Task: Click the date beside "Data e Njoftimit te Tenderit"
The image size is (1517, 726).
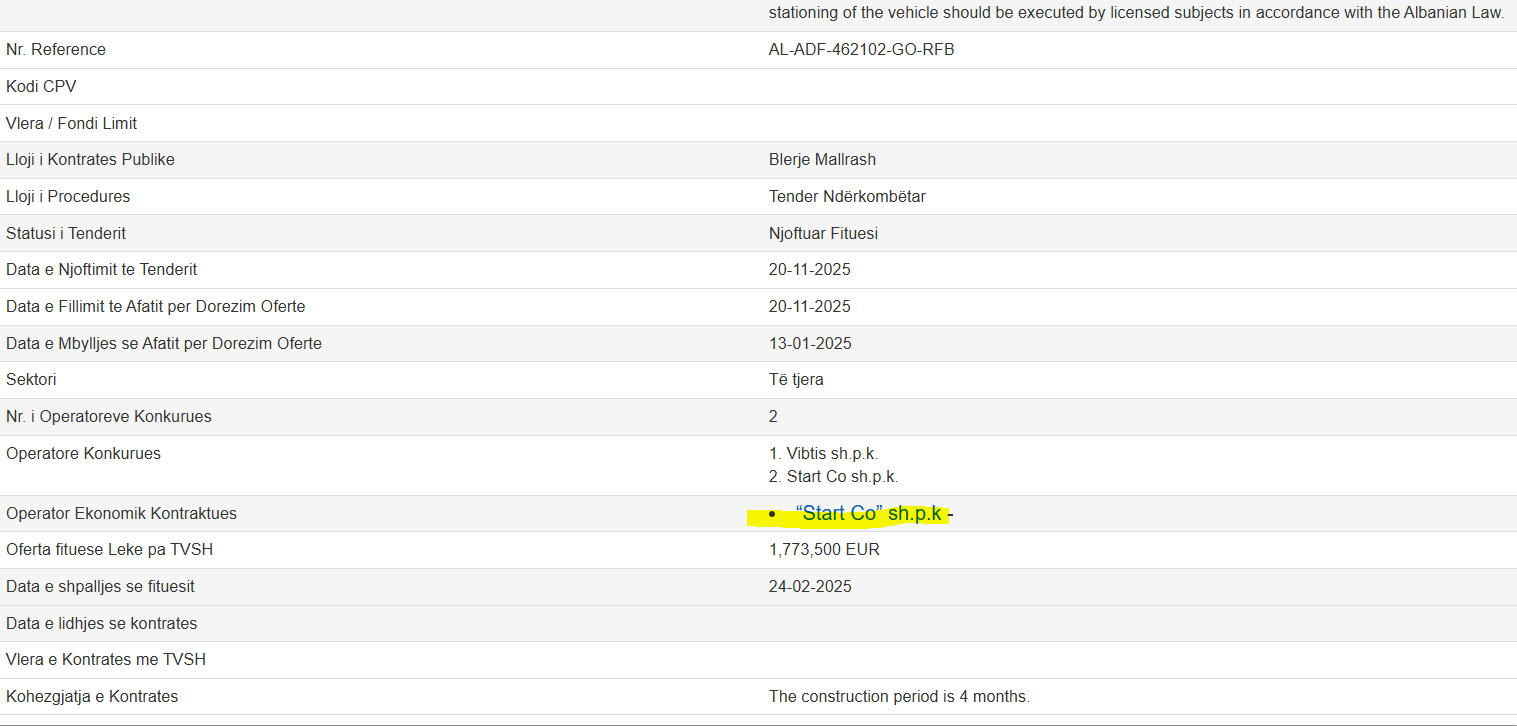Action: (x=810, y=270)
